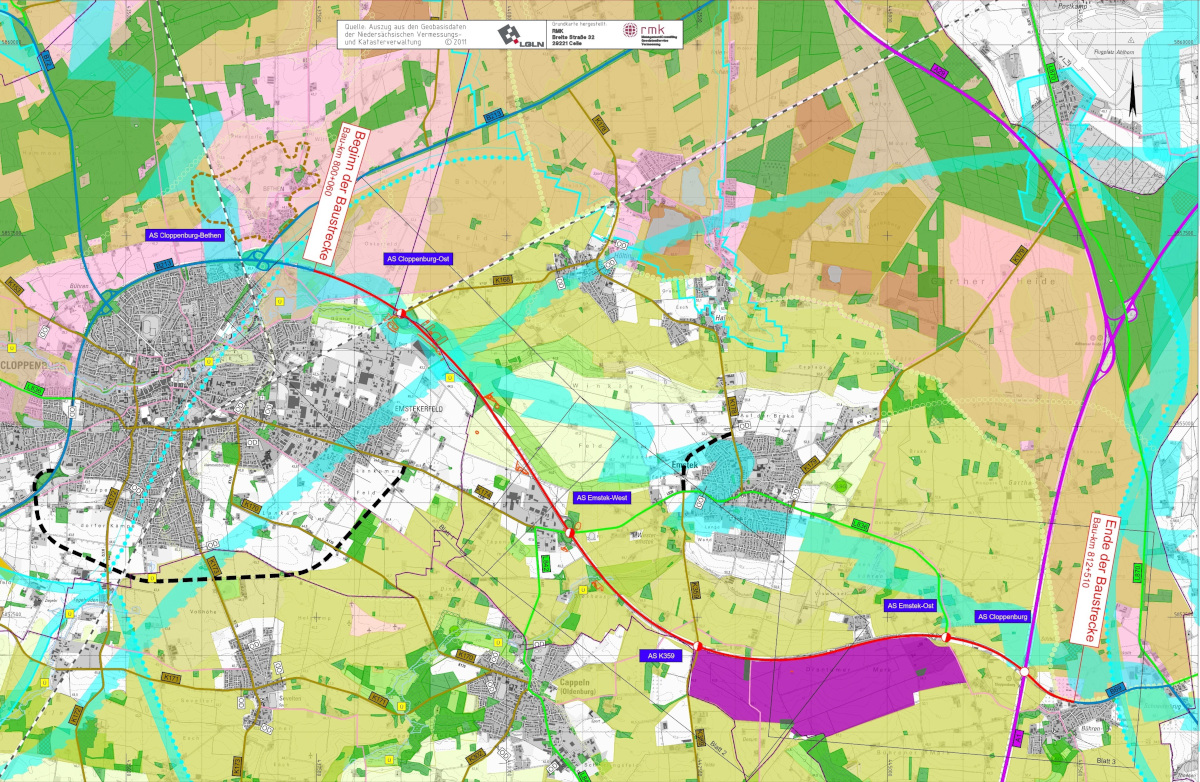This screenshot has height=782, width=1200.
Task: Select the AS Emstek-Ost label
Action: click(909, 605)
